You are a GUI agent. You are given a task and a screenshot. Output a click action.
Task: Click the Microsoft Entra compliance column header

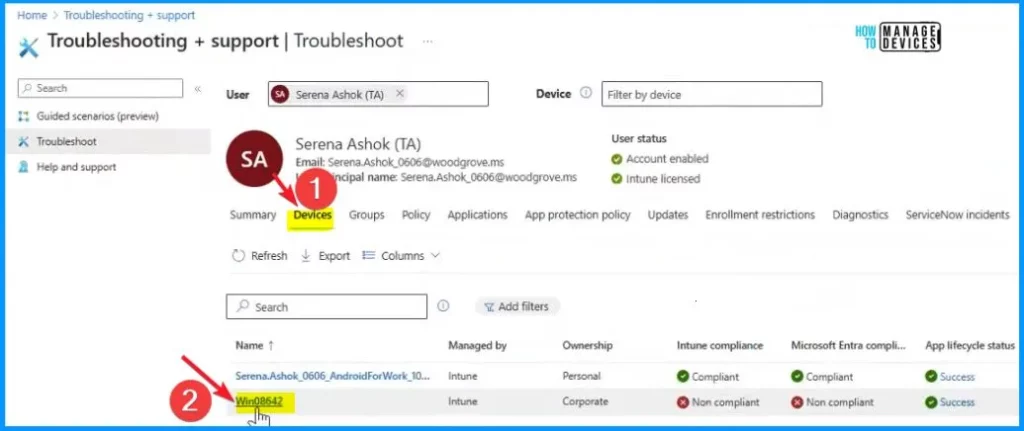[x=848, y=346]
